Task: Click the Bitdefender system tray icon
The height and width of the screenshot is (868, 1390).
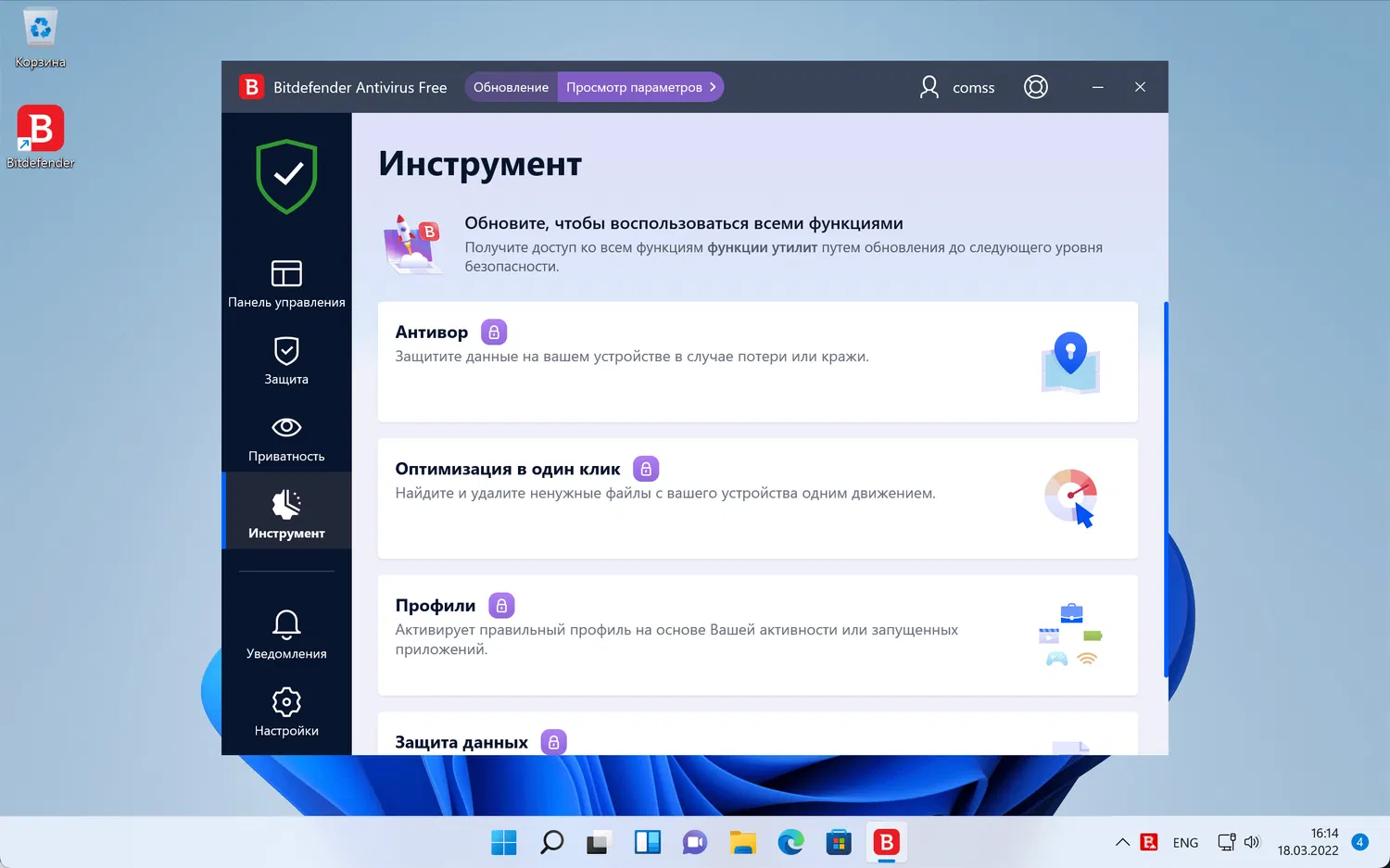Action: click(1149, 842)
